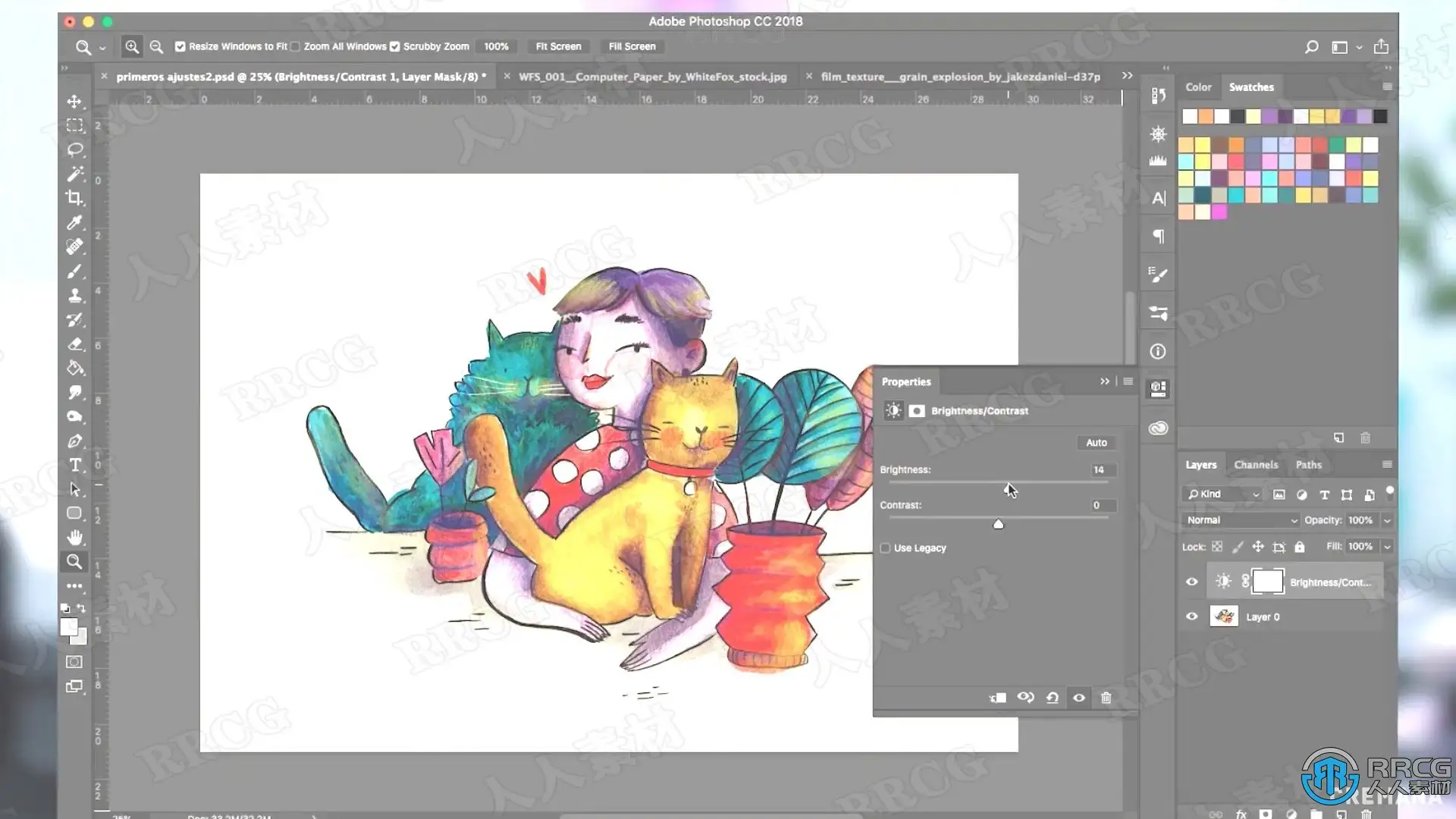Select the Crop tool
Image resolution: width=1456 pixels, height=819 pixels.
pos(74,198)
